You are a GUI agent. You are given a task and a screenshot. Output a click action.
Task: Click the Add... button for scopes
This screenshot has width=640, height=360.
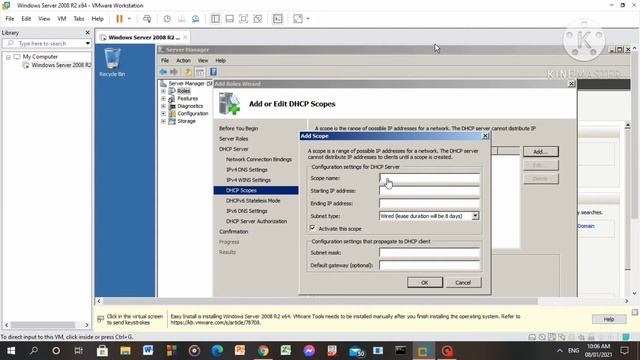(540, 152)
